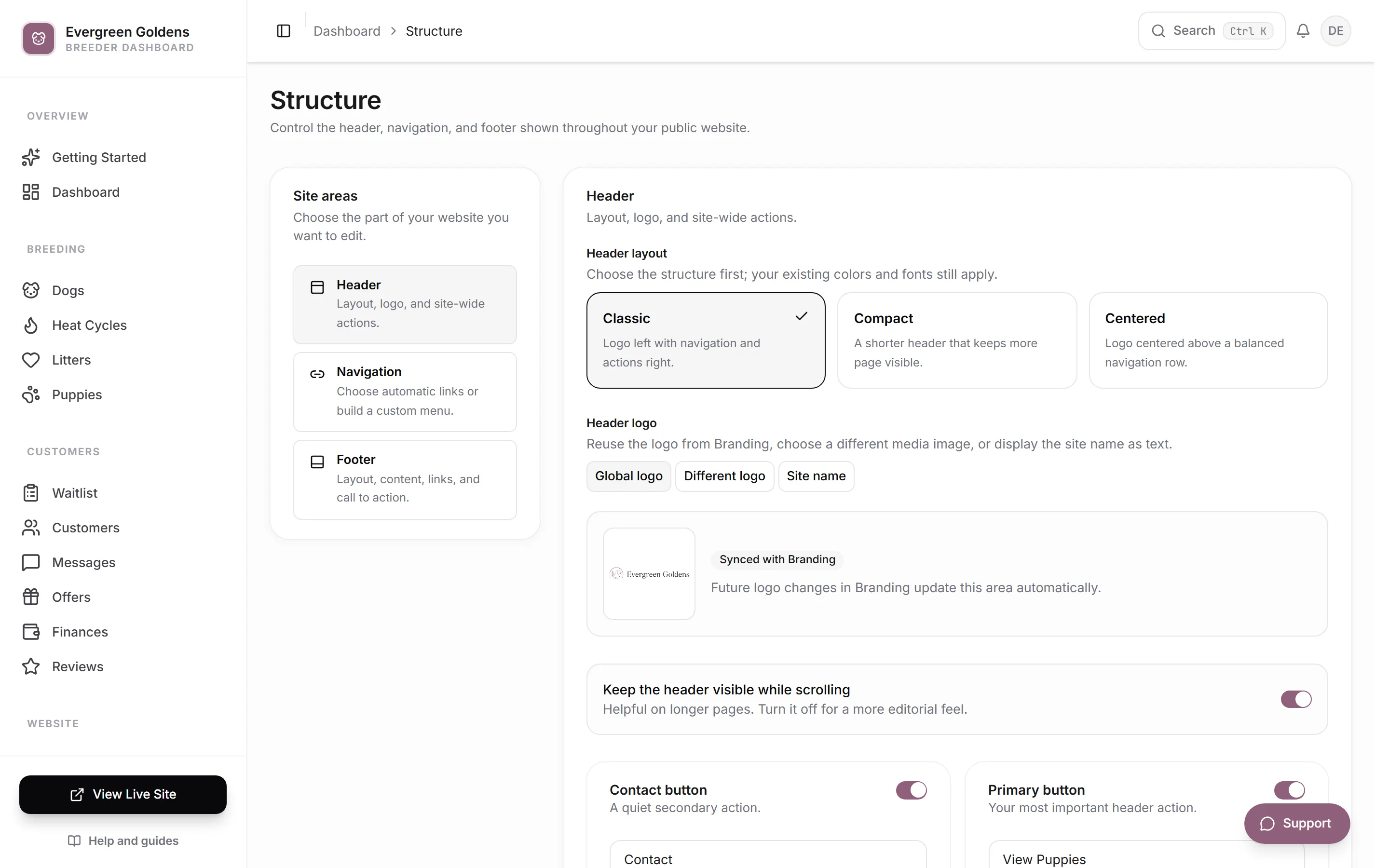Click the Customers people icon
This screenshot has width=1389, height=868.
click(x=31, y=528)
